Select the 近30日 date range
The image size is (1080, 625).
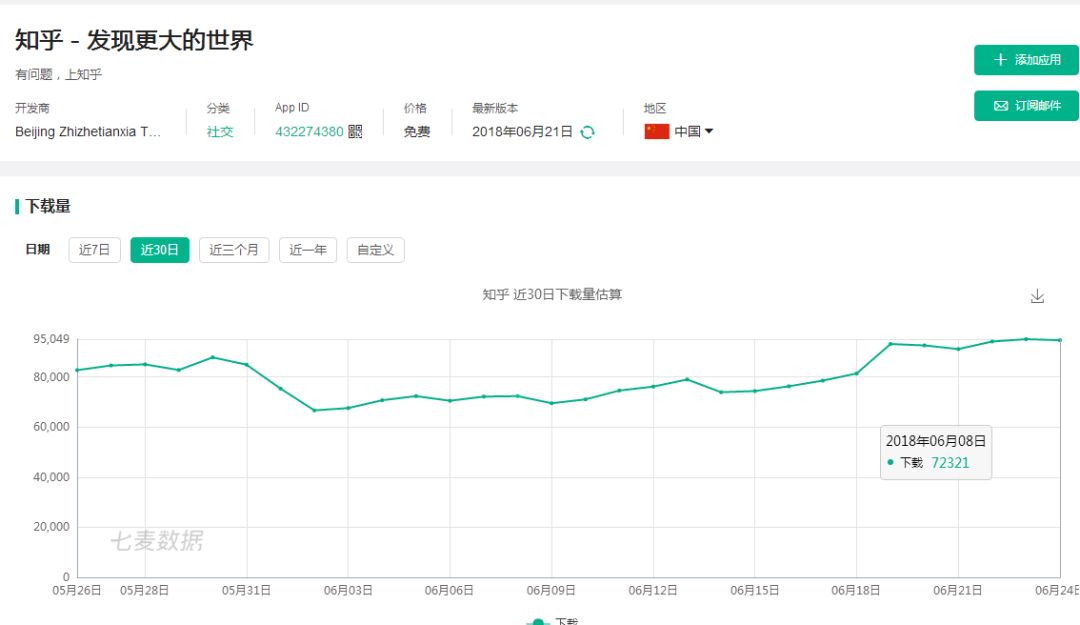coord(160,249)
